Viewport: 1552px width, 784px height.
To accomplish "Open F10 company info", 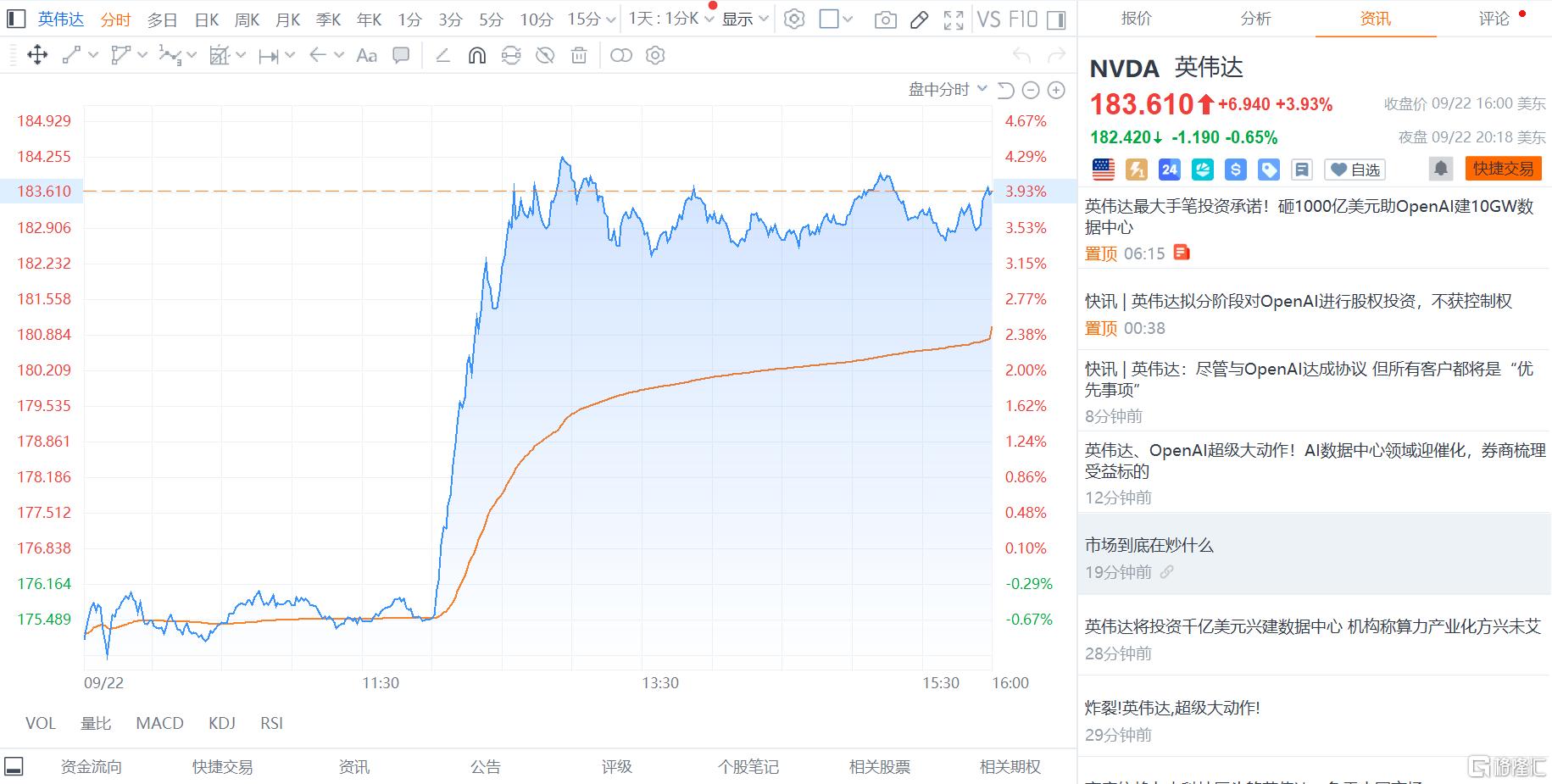I will (x=1023, y=19).
